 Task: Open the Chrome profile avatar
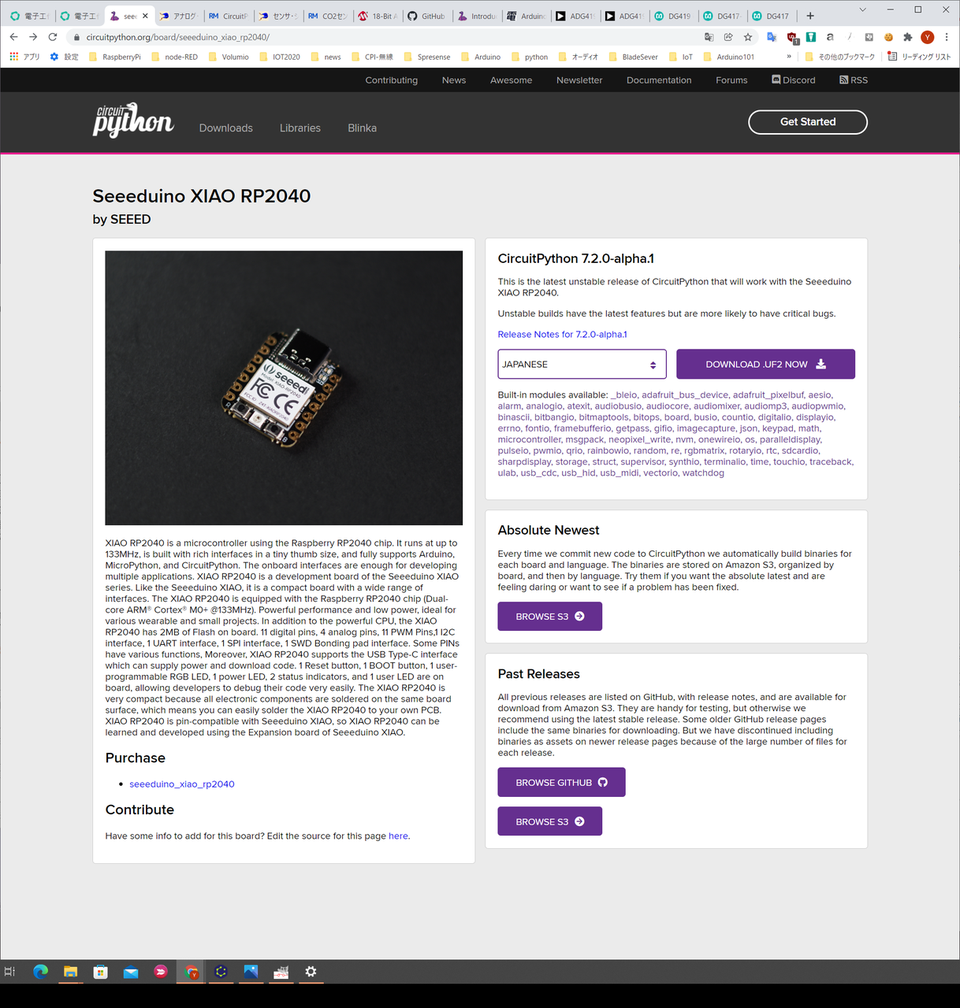[x=927, y=35]
